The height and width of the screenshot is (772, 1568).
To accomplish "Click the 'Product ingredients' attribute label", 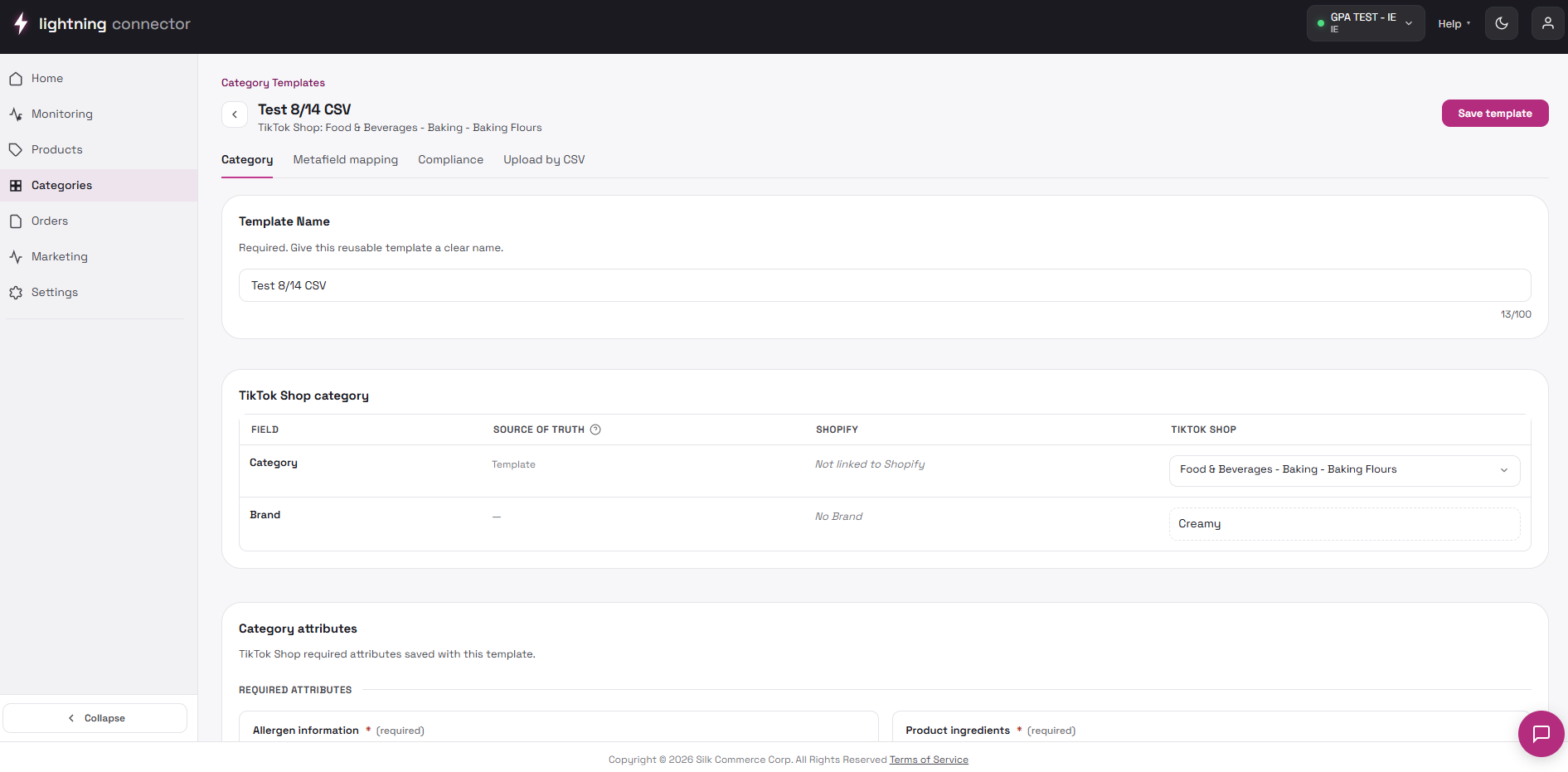I will [958, 731].
